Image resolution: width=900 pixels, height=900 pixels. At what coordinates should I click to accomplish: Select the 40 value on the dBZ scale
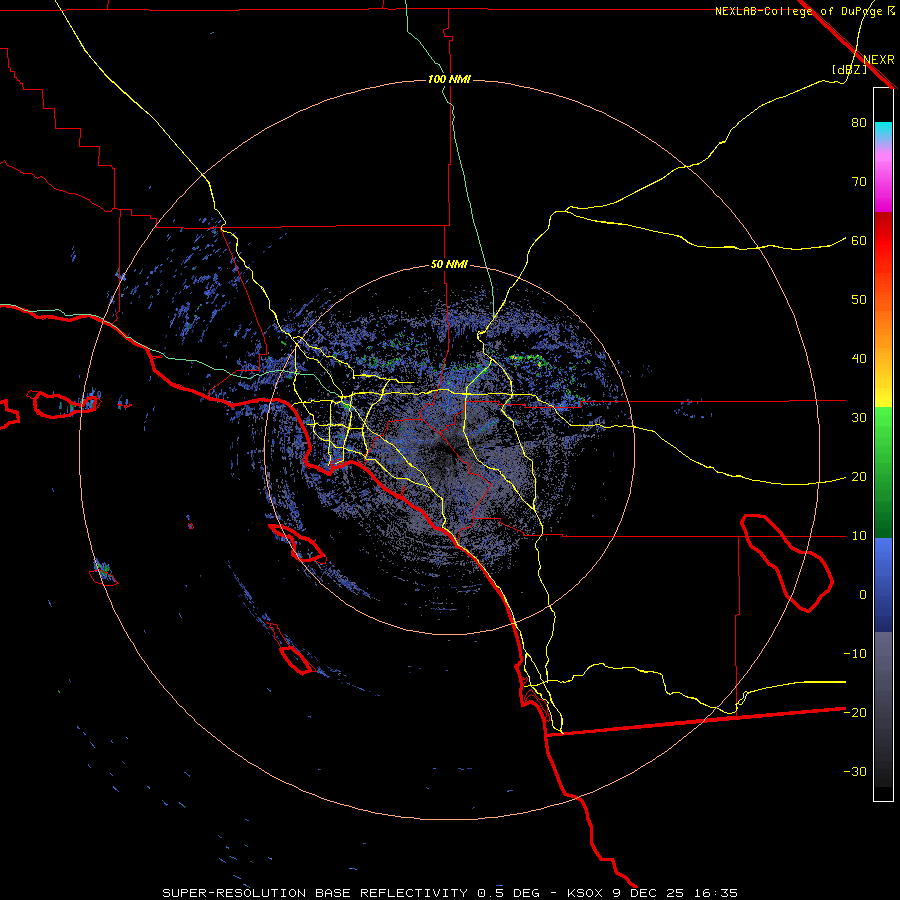(859, 359)
